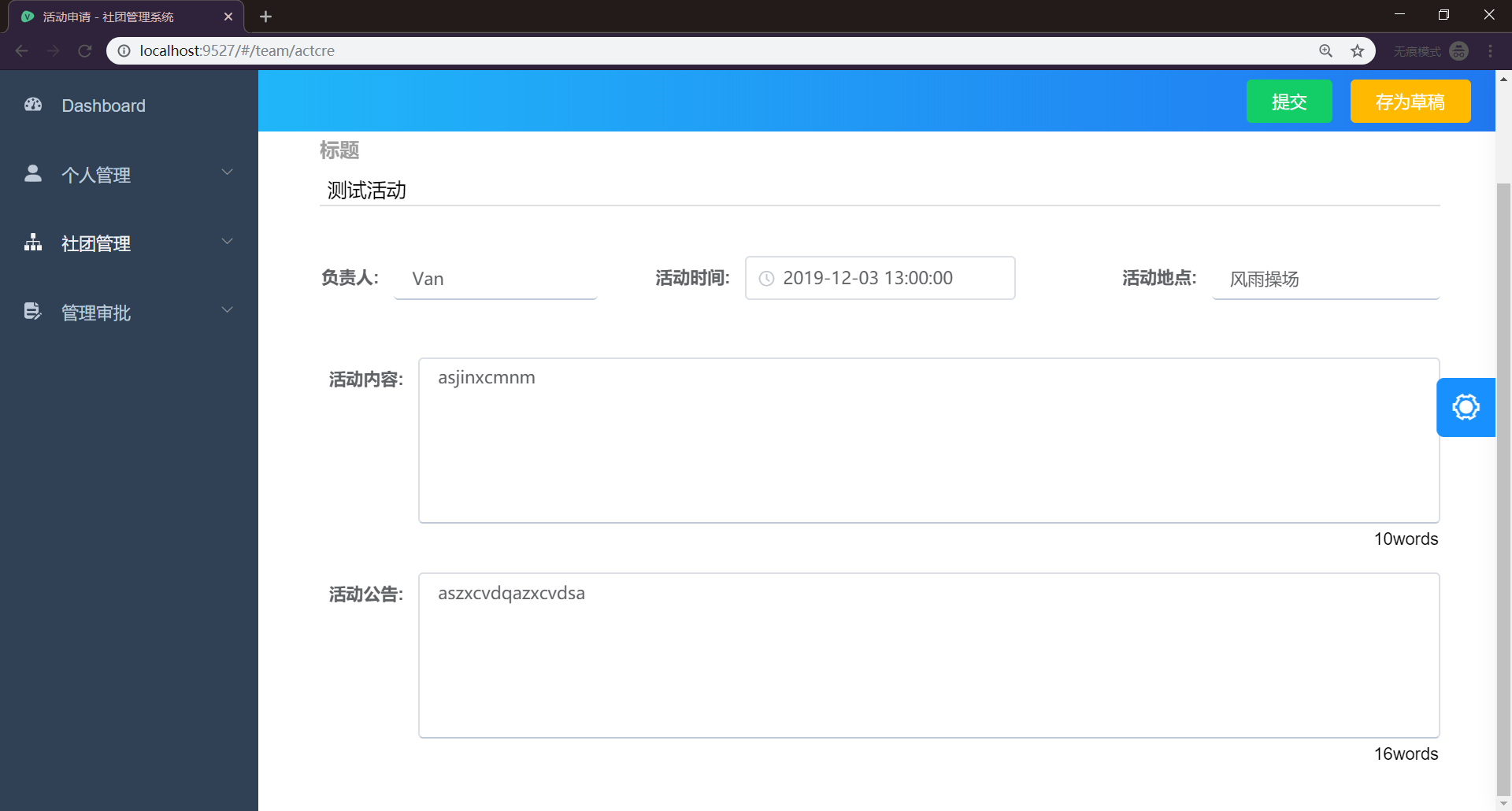Click the 活动公告 text area
The image size is (1512, 811).
[x=929, y=655]
